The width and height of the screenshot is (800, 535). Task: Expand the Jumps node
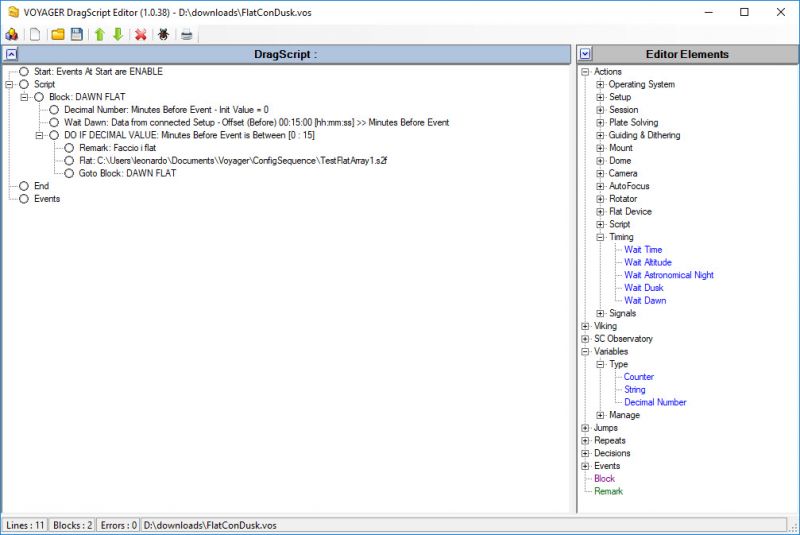point(585,428)
